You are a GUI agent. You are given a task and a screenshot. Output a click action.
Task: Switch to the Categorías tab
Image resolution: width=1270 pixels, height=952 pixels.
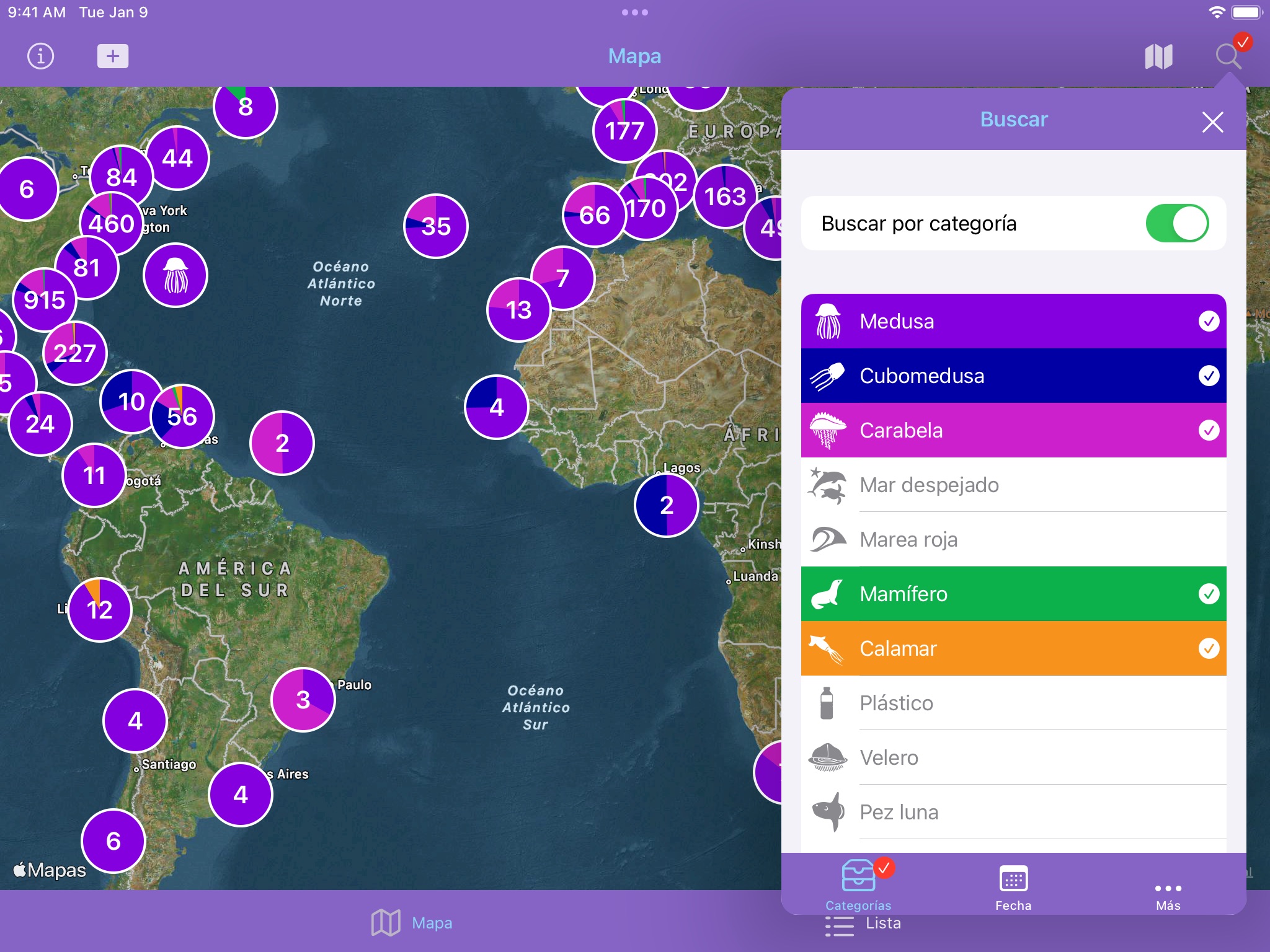click(x=858, y=885)
